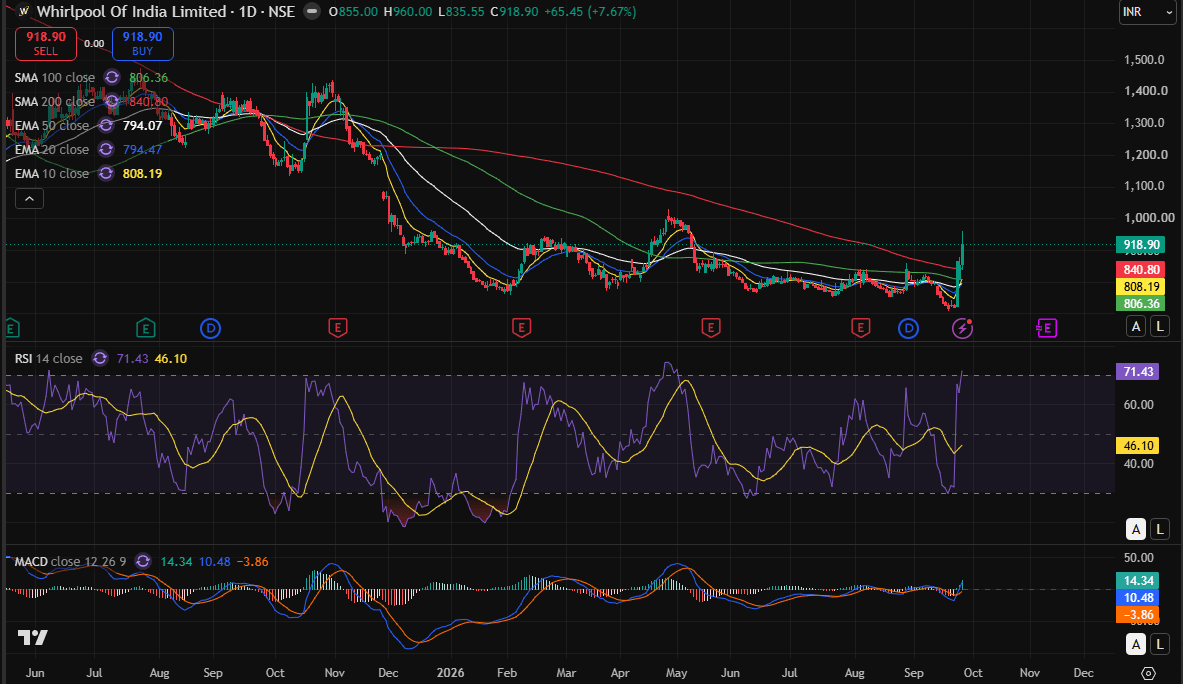Toggle log scale L on RSI pane

coord(1160,529)
